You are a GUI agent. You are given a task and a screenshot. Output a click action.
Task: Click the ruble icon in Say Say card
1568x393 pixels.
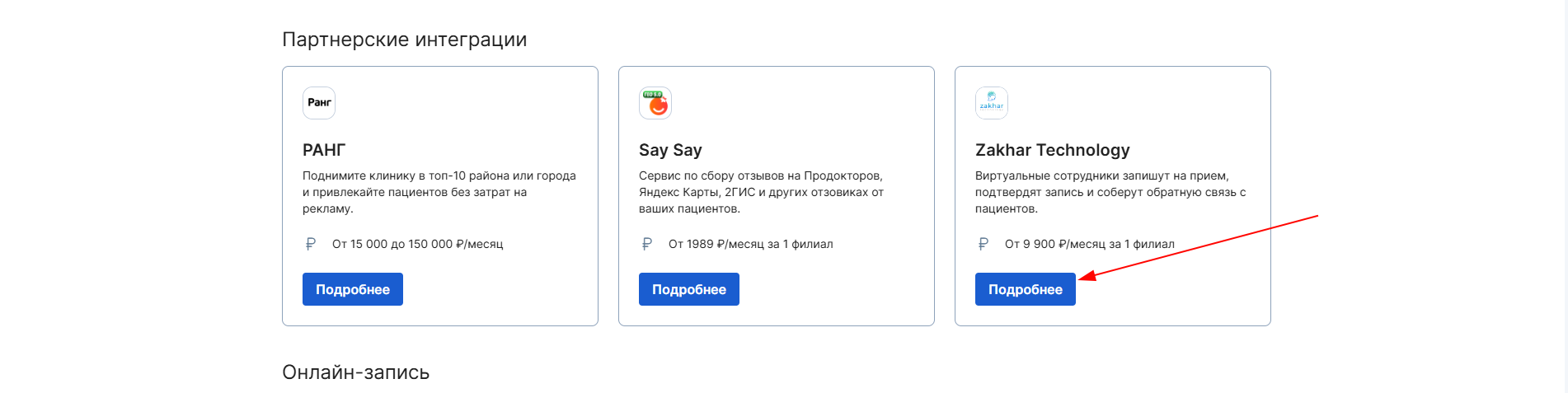click(x=647, y=244)
